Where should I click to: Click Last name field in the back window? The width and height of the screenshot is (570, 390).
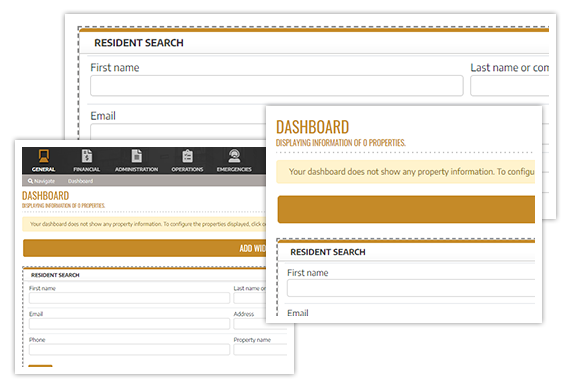(x=510, y=86)
